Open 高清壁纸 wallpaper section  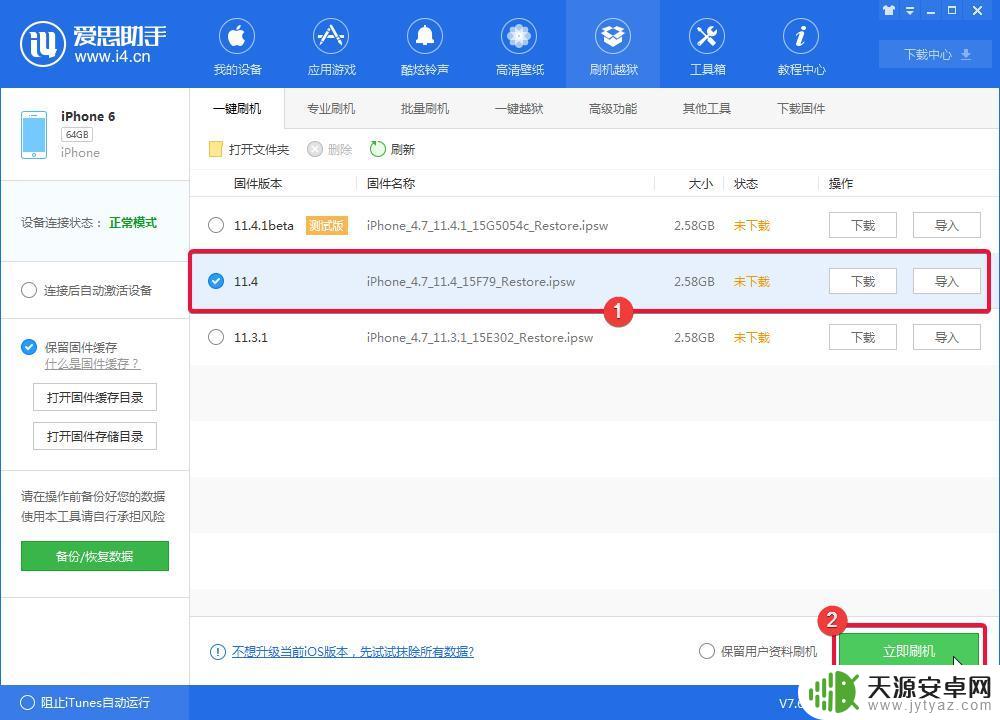pyautogui.click(x=519, y=47)
